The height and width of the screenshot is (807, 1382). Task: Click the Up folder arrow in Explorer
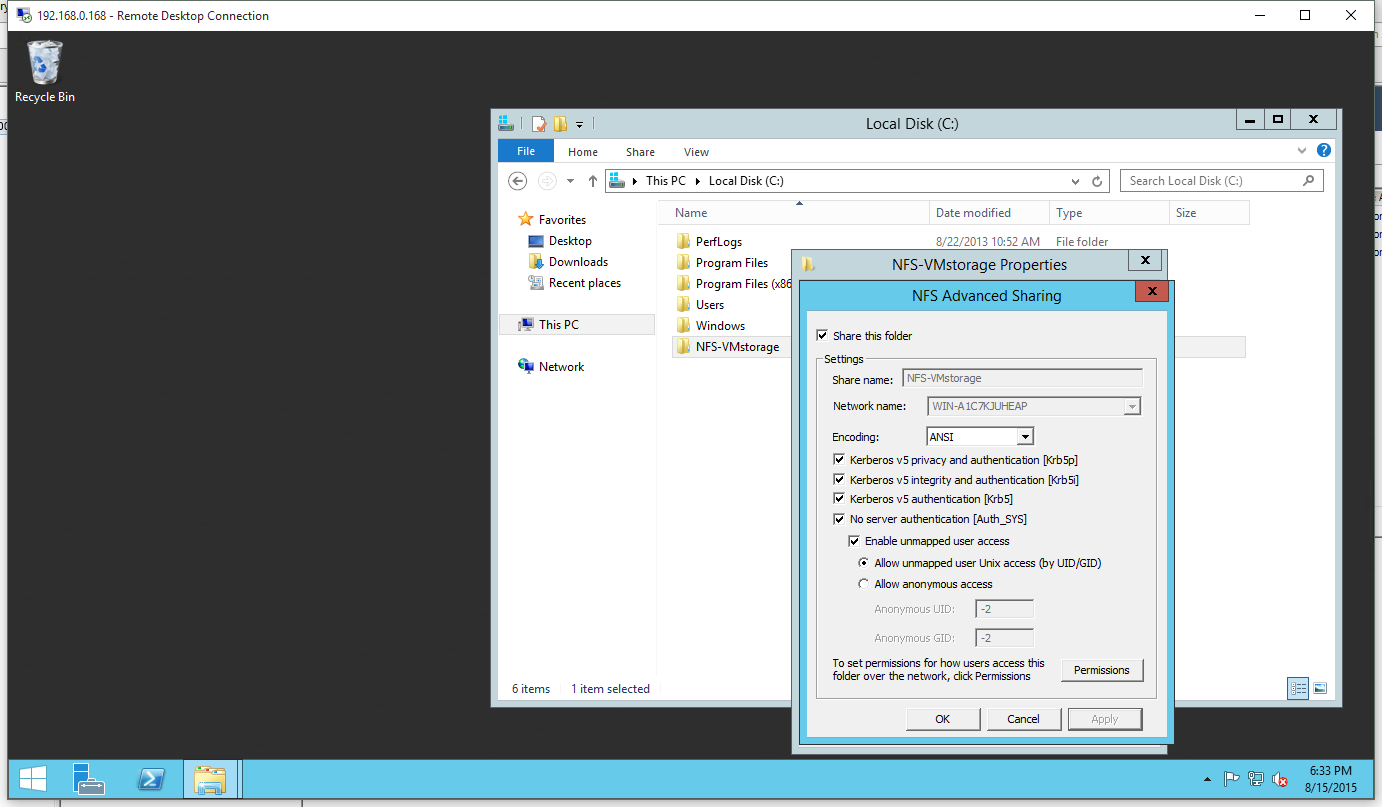592,181
